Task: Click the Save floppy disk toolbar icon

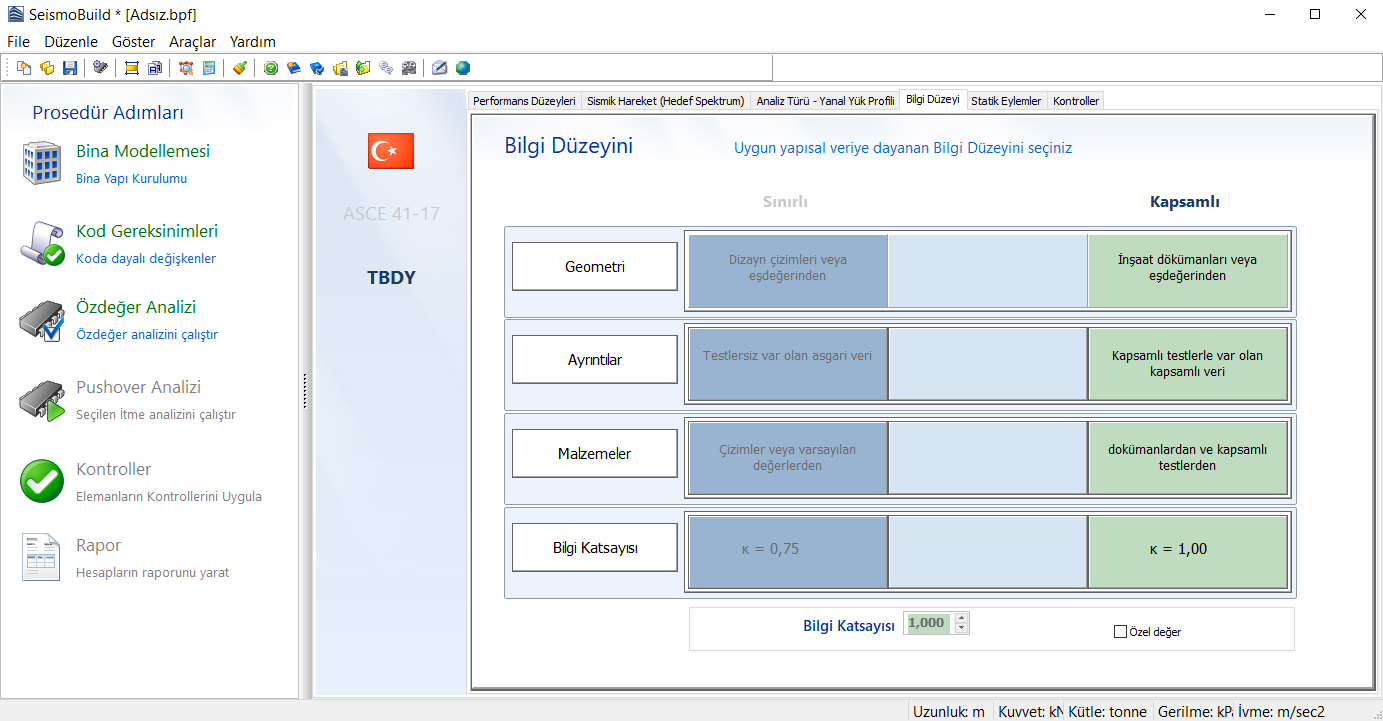Action: pyautogui.click(x=70, y=68)
